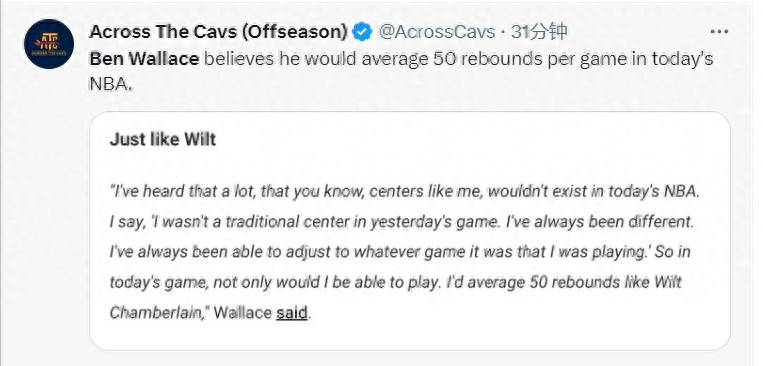The width and height of the screenshot is (763, 366).
Task: Click "Wilt" at the end of fourth quote line
Action: tap(668, 283)
